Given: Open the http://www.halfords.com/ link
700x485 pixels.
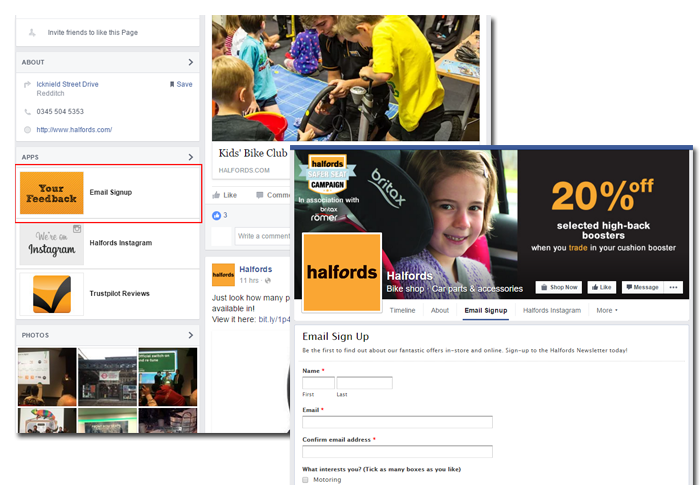Looking at the screenshot, I should tap(74, 130).
